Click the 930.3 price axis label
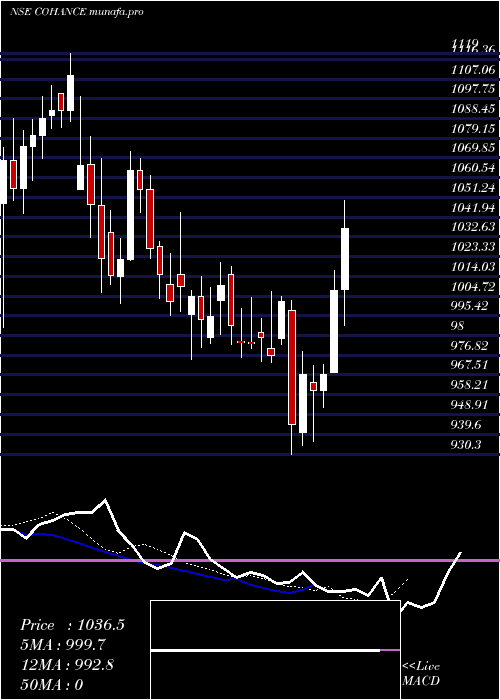The width and height of the screenshot is (500, 700). tap(467, 444)
